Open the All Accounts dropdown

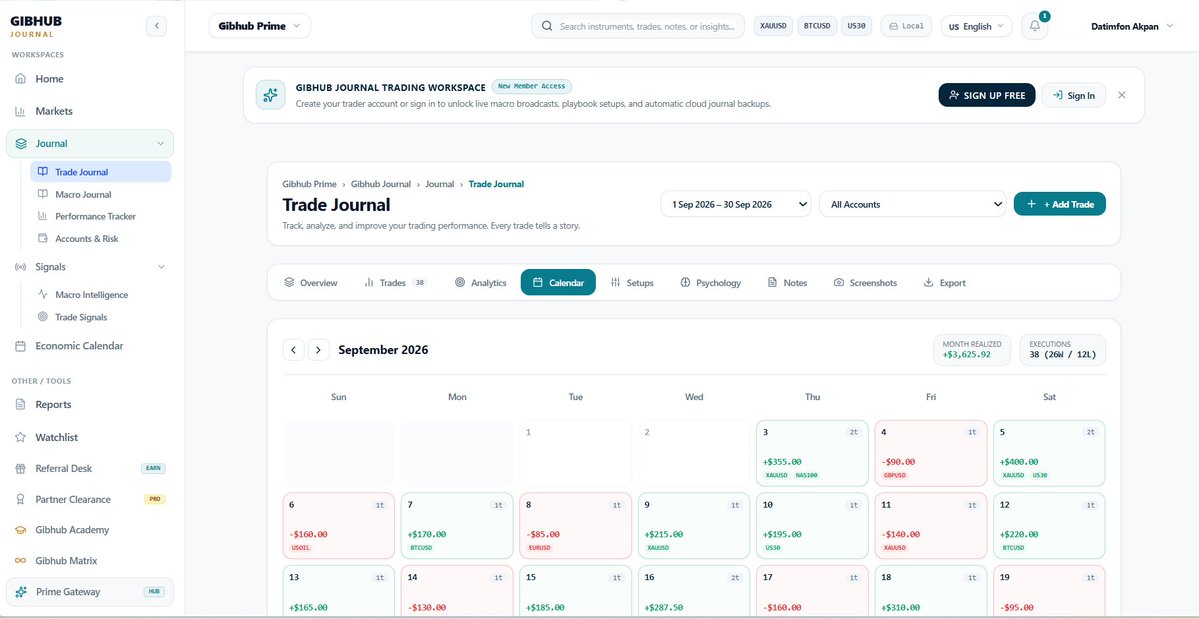tap(913, 204)
